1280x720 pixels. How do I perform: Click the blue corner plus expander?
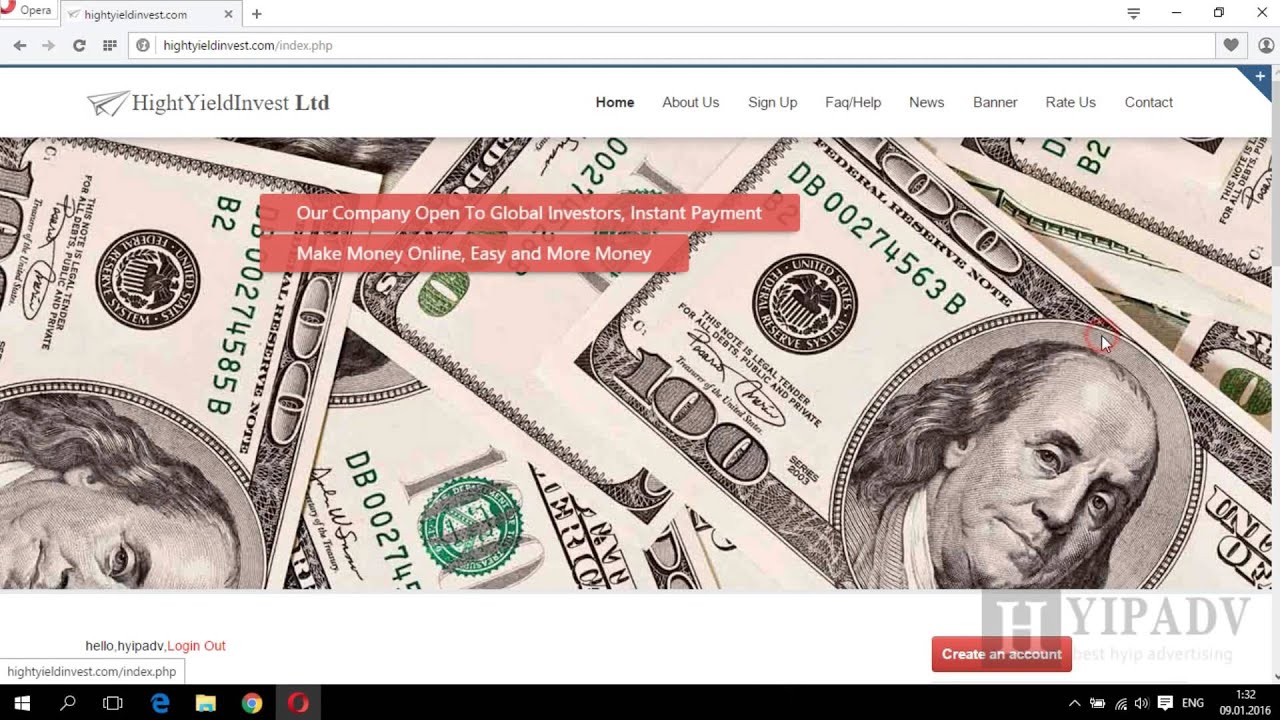click(x=1259, y=78)
